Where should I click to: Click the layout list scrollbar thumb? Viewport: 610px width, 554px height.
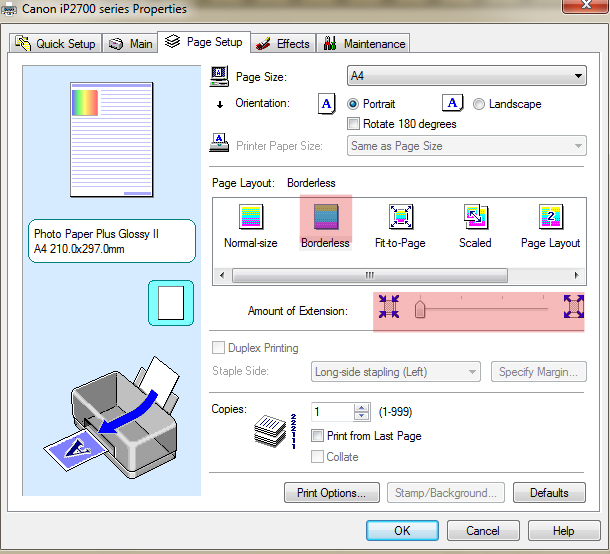pos(370,275)
